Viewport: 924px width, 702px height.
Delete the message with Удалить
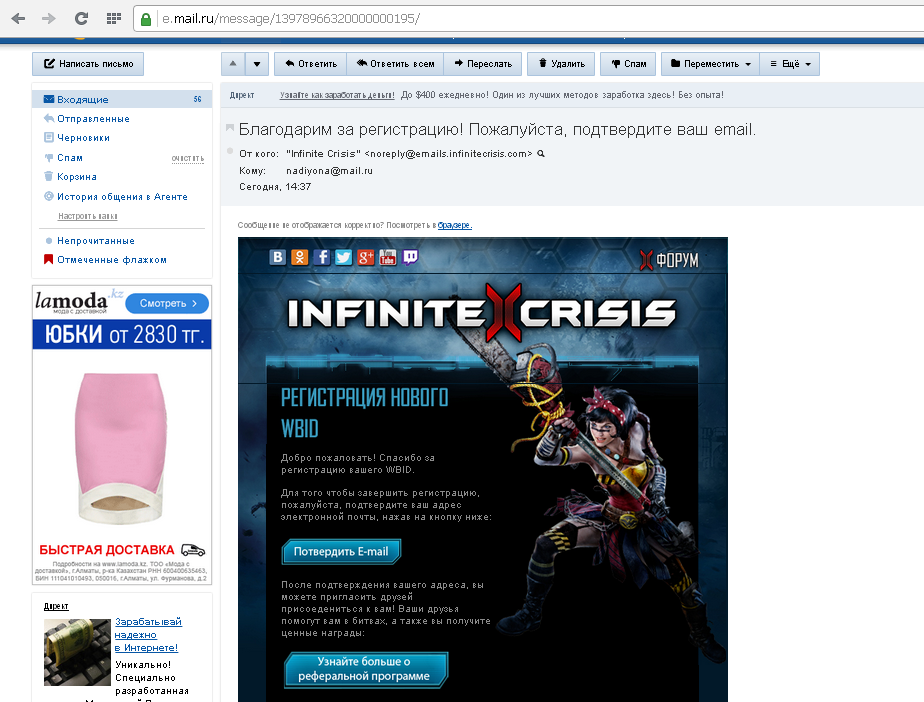tap(561, 64)
